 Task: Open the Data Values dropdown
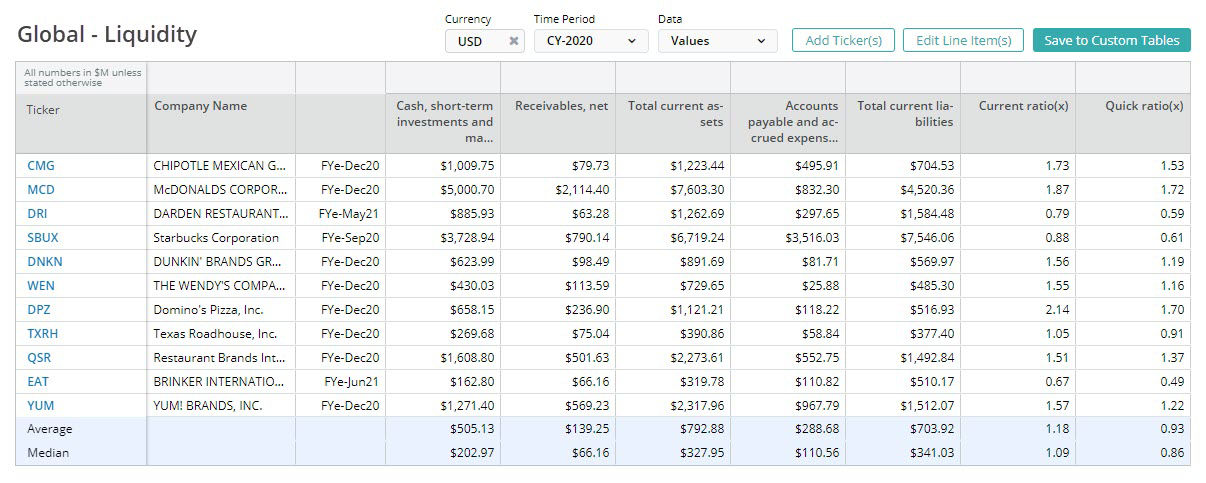click(x=718, y=41)
